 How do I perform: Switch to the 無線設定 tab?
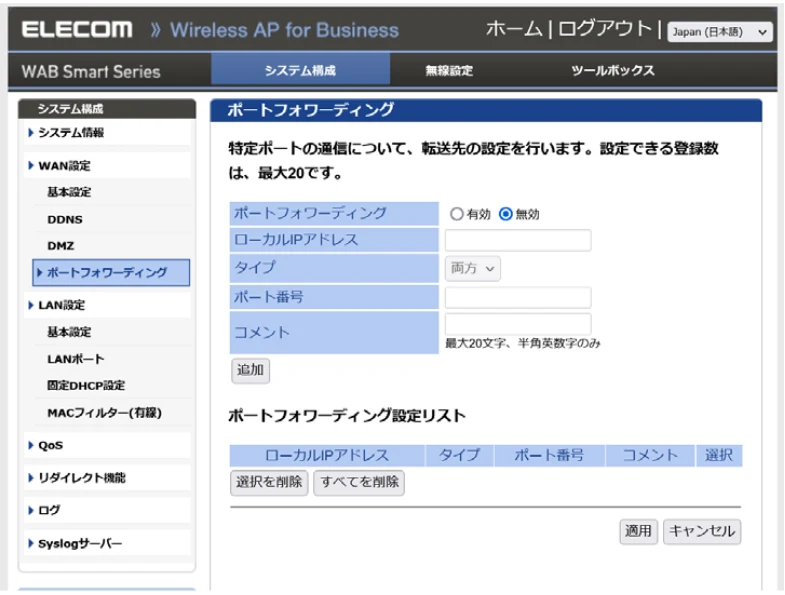449,71
